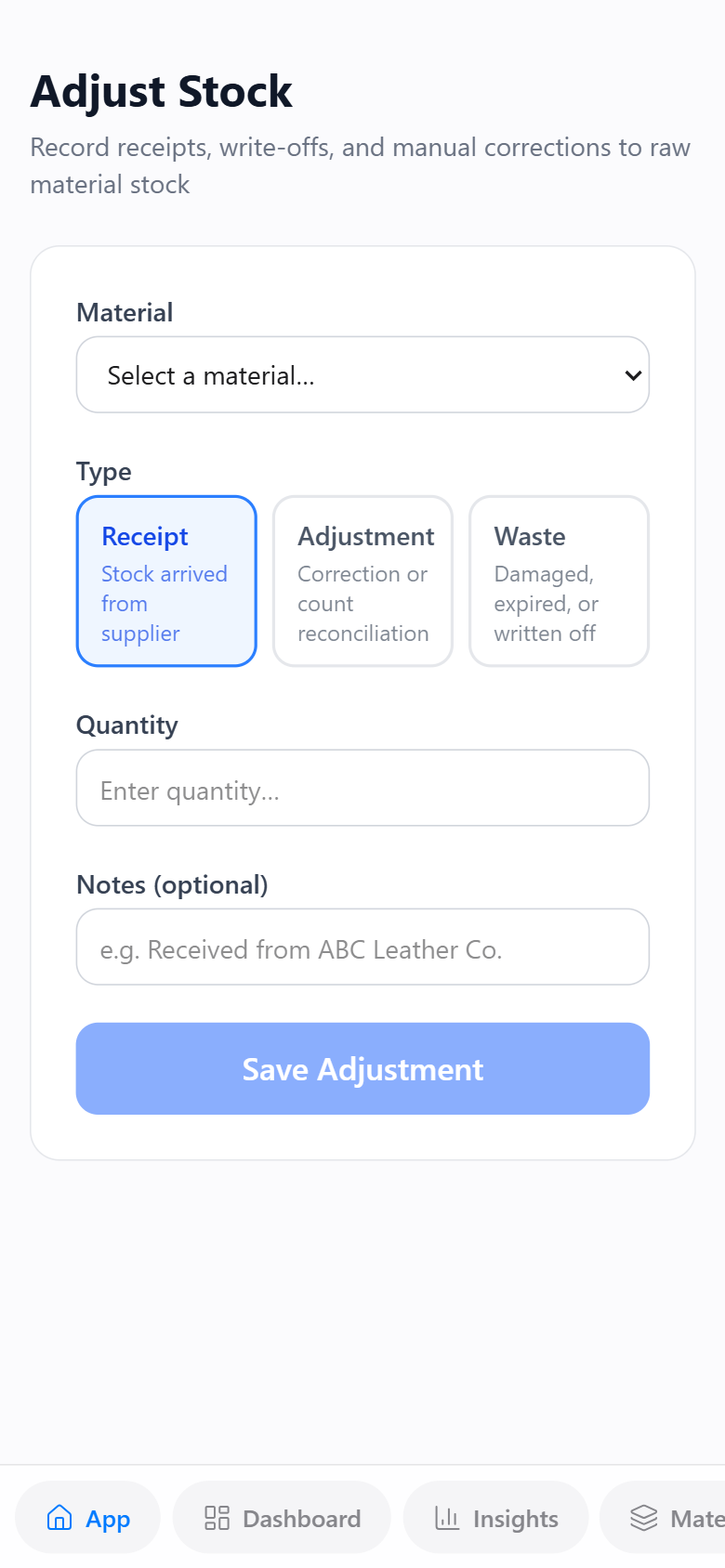Viewport: 725px width, 1568px height.
Task: Select the Receipt type option
Action: (x=166, y=581)
